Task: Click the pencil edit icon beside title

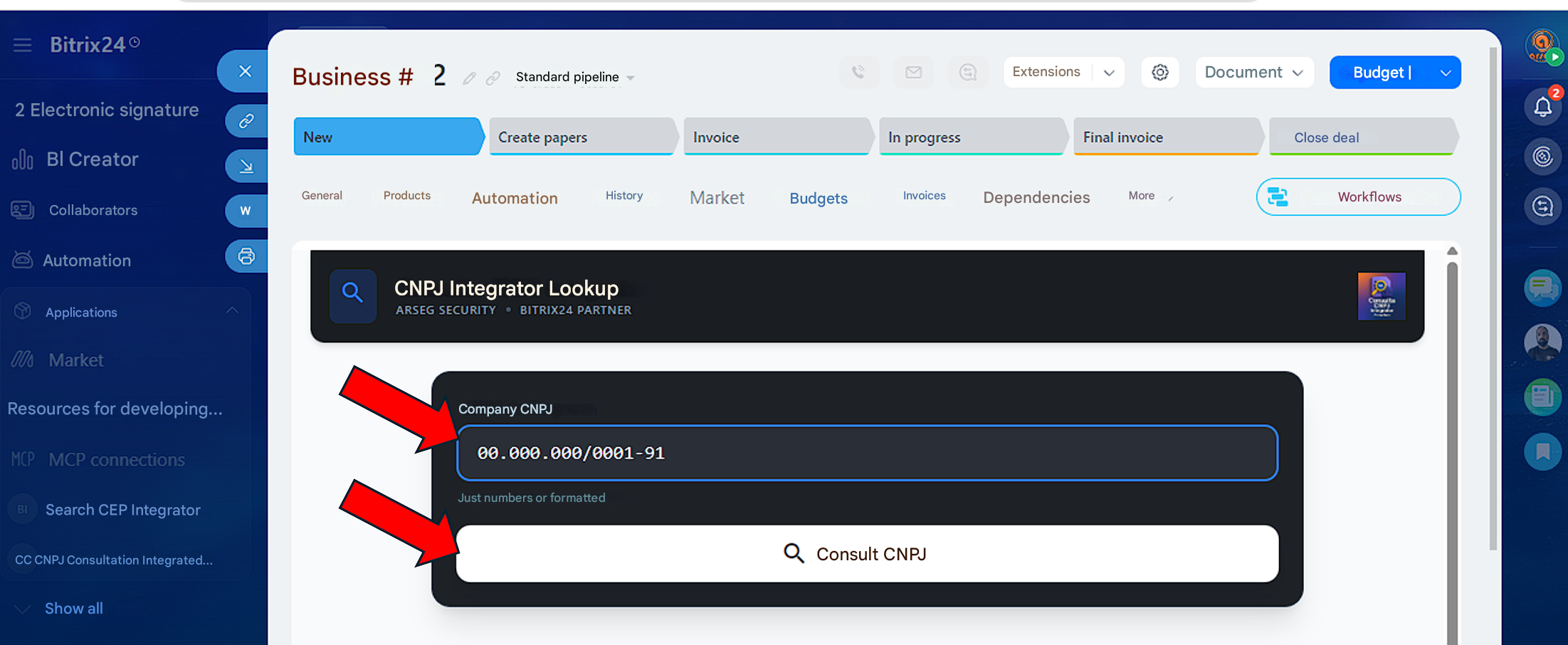Action: click(469, 78)
